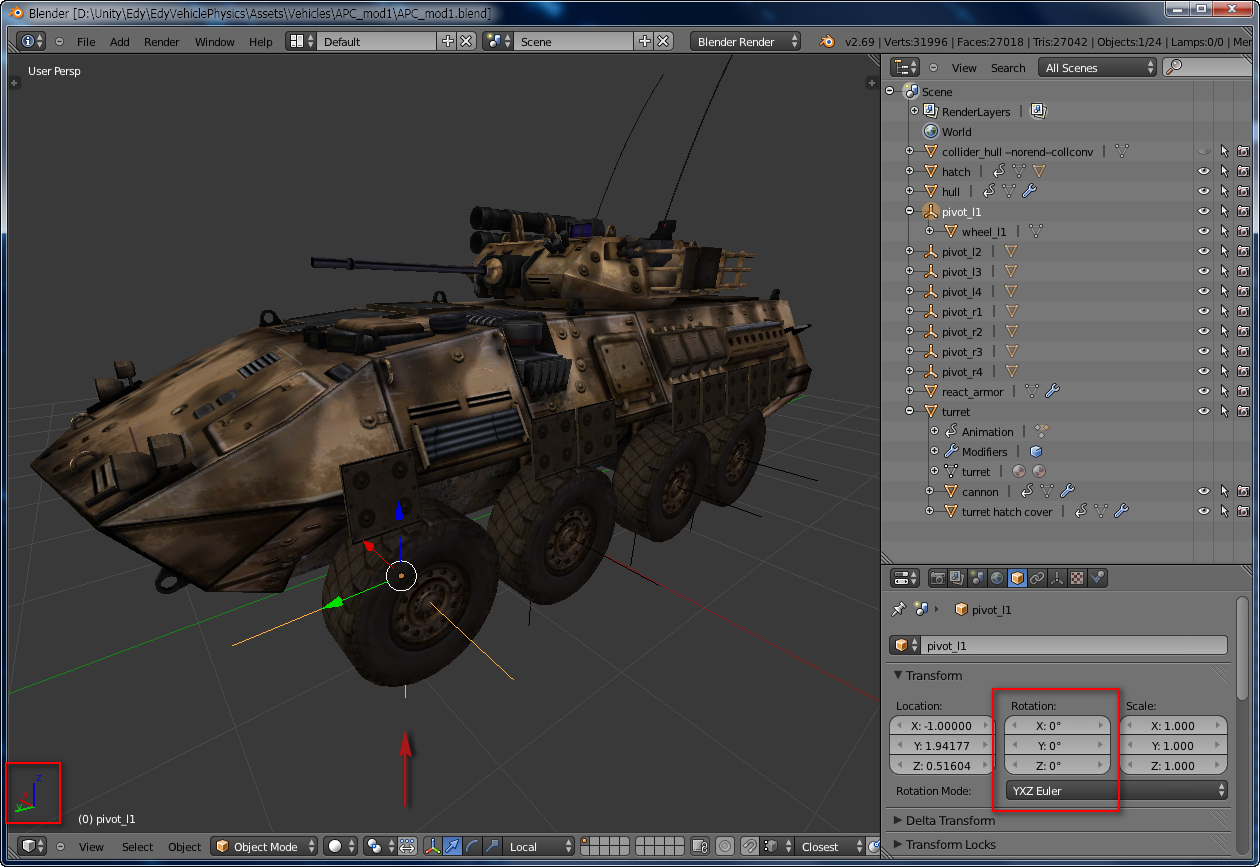Open the All Scenes outliner display dropdown

1097,68
